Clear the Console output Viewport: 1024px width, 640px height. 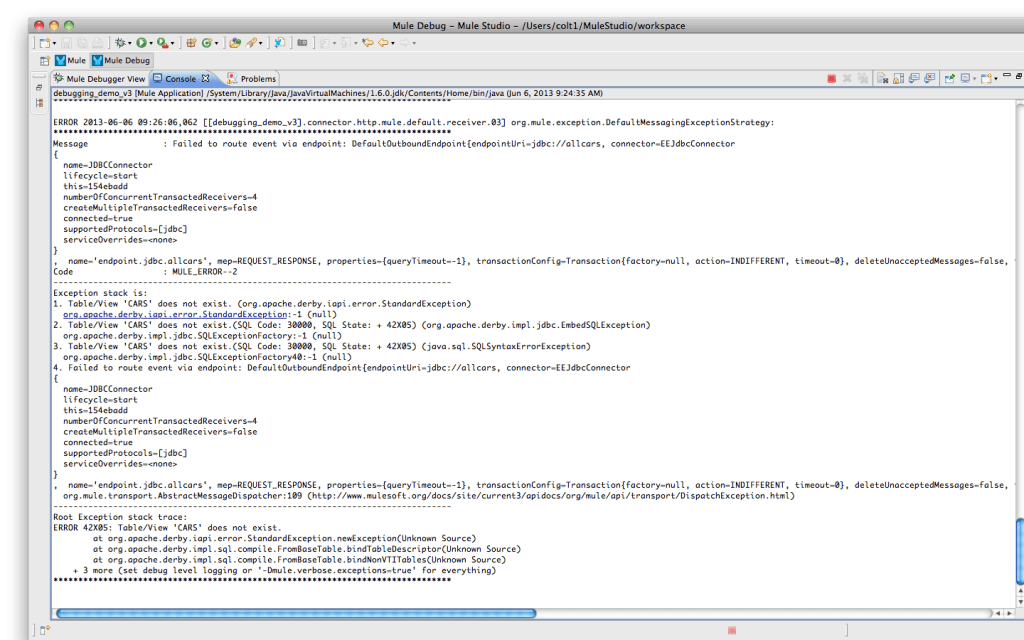884,80
